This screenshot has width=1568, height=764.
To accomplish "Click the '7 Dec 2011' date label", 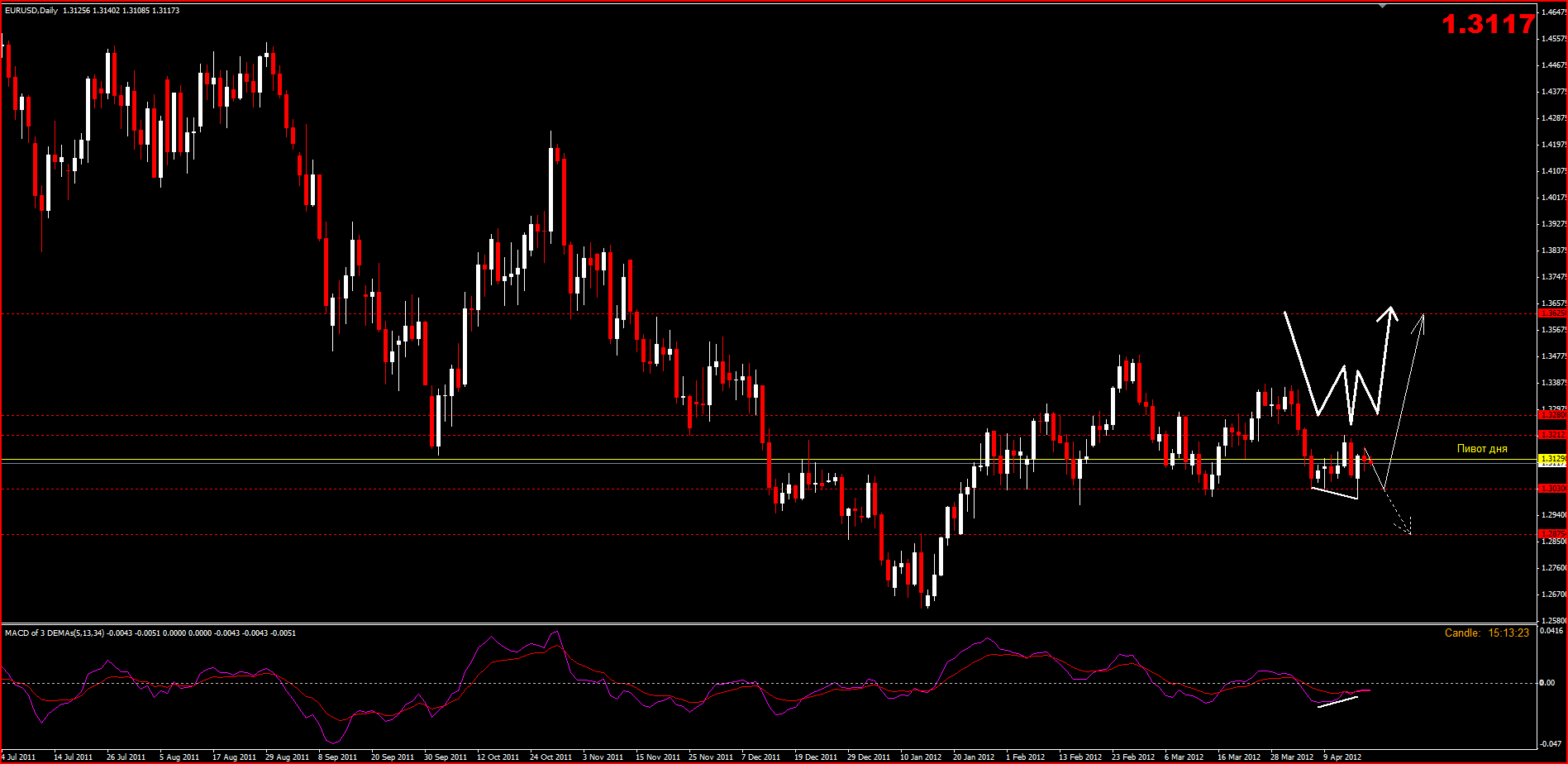I will 760,757.
